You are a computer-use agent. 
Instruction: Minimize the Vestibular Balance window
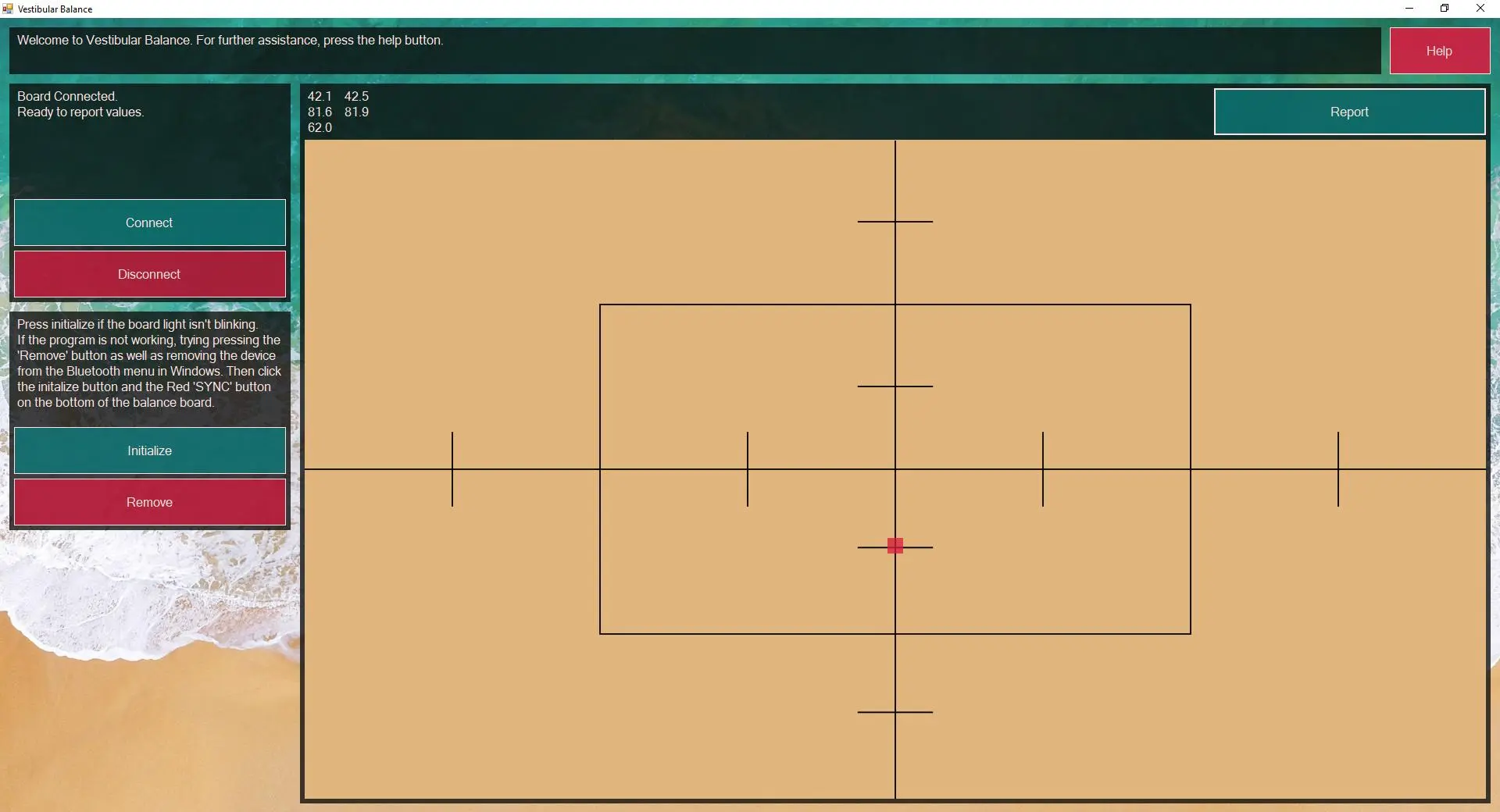point(1409,9)
